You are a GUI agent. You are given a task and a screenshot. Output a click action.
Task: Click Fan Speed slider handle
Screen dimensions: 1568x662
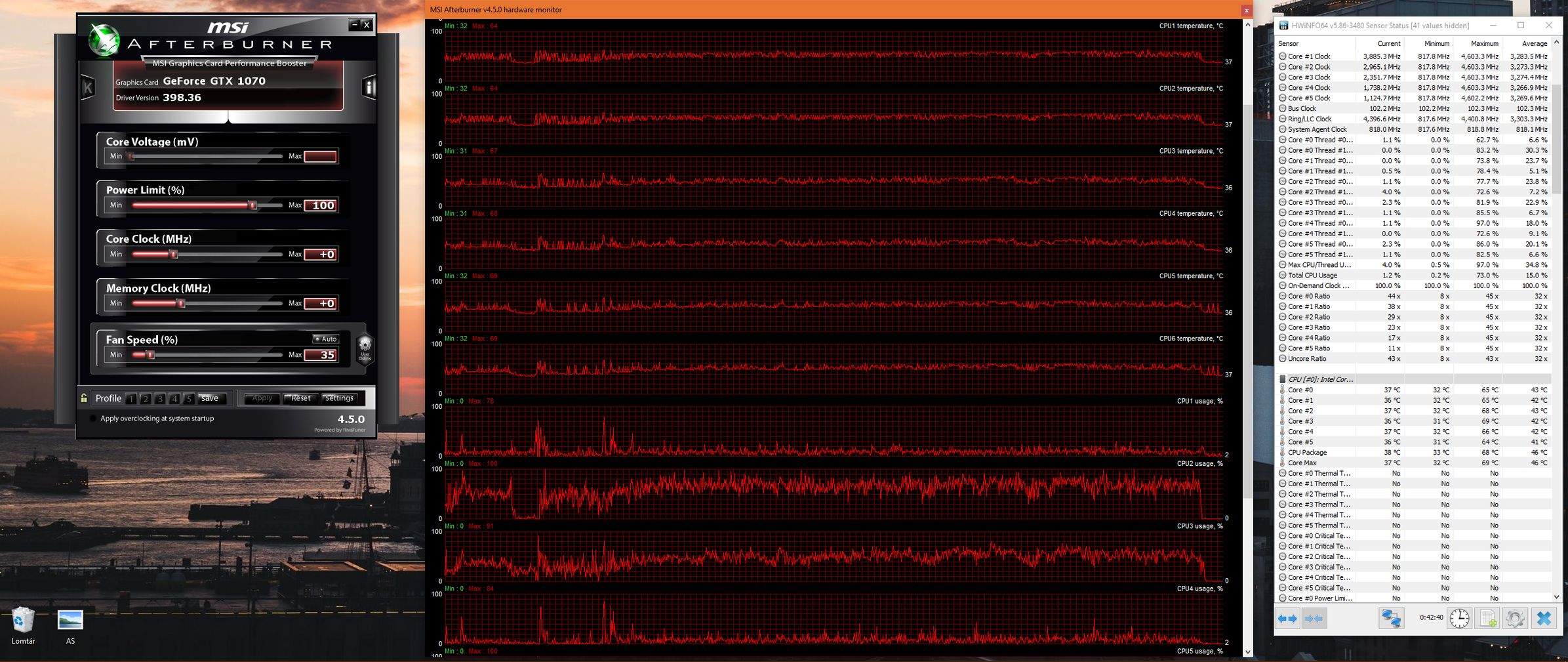click(151, 355)
